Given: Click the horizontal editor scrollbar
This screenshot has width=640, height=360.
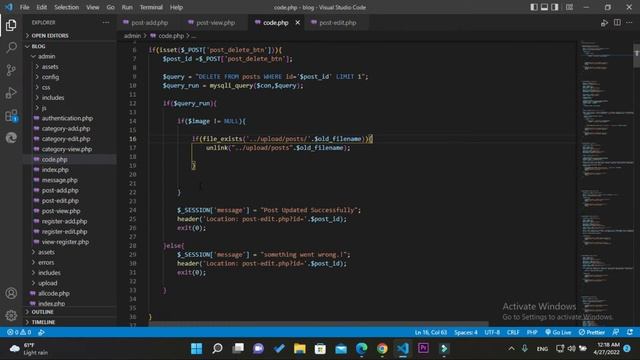Looking at the screenshot, I should 318,324.
